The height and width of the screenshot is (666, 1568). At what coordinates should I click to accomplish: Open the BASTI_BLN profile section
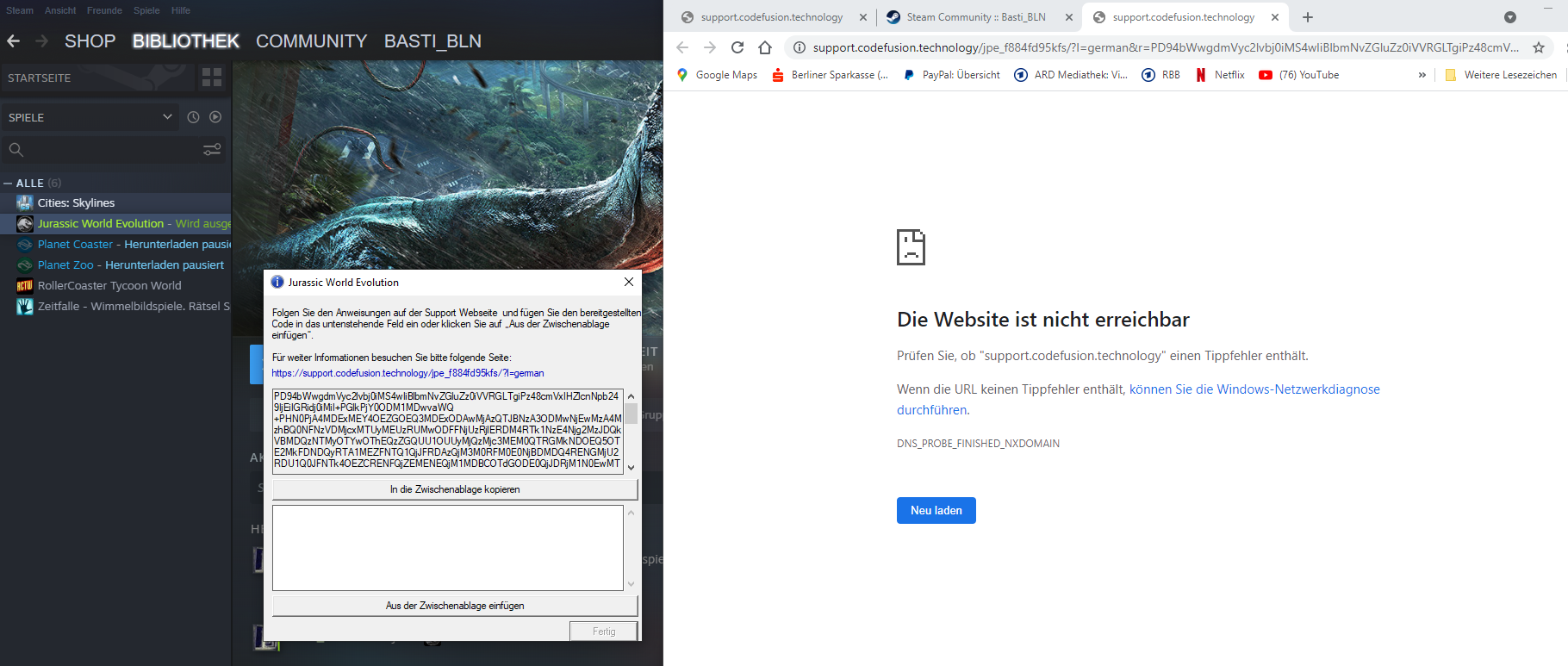tap(432, 41)
